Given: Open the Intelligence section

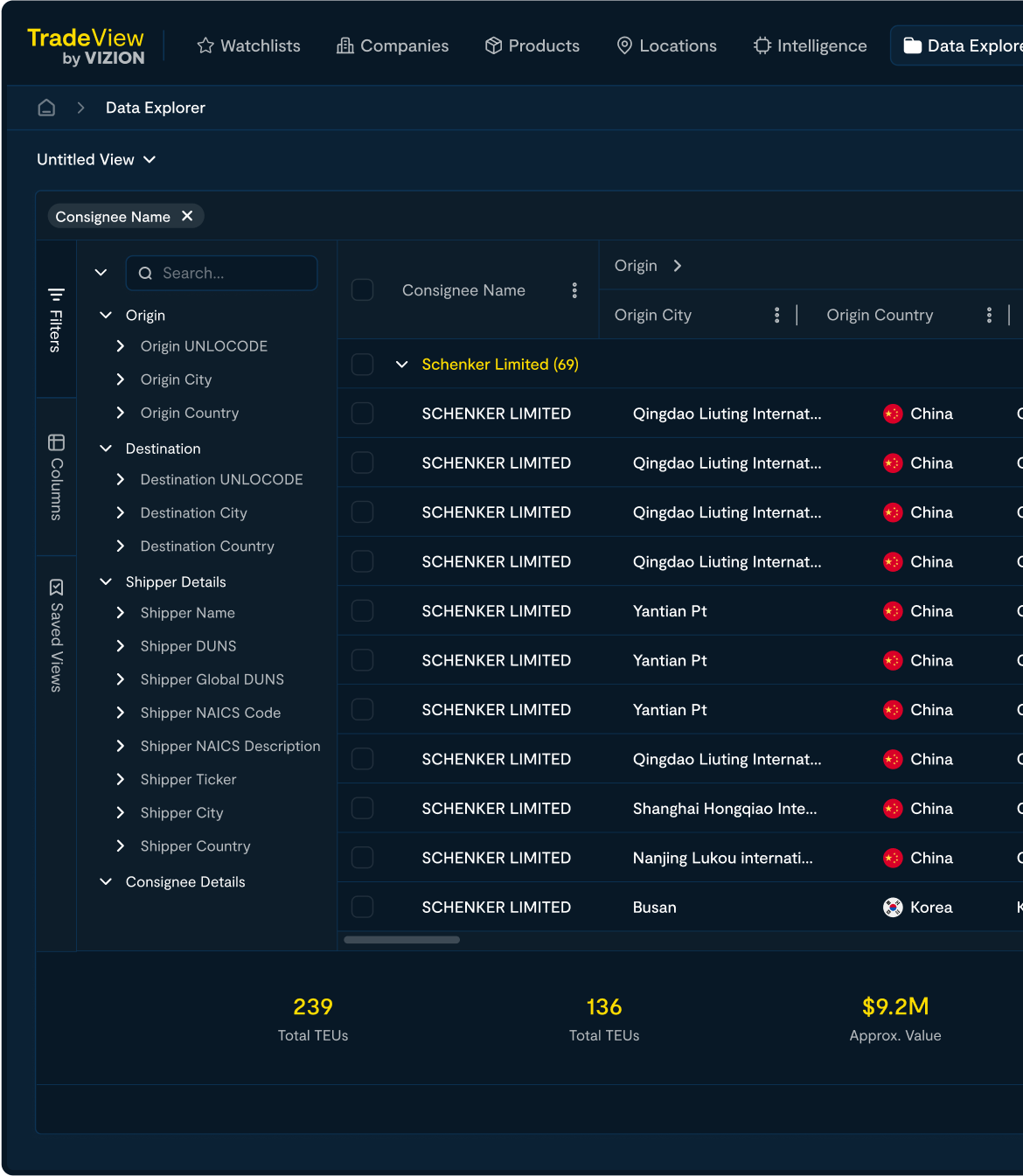Looking at the screenshot, I should [x=811, y=45].
